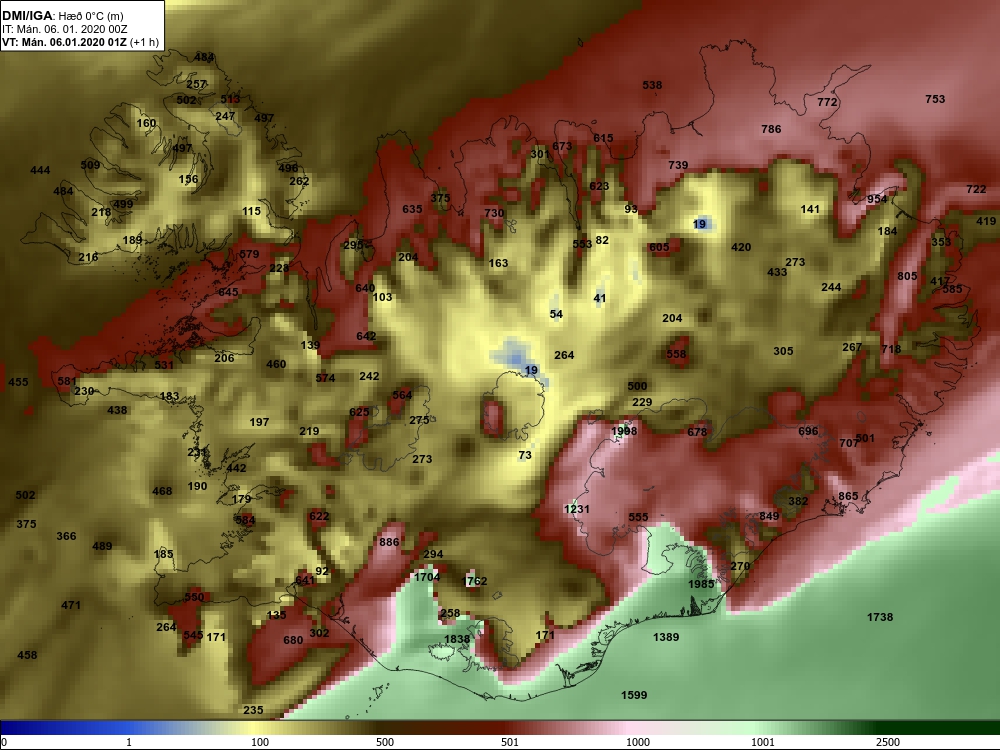Click the '54' value in the central highlands
This screenshot has height=750, width=1000.
556,314
